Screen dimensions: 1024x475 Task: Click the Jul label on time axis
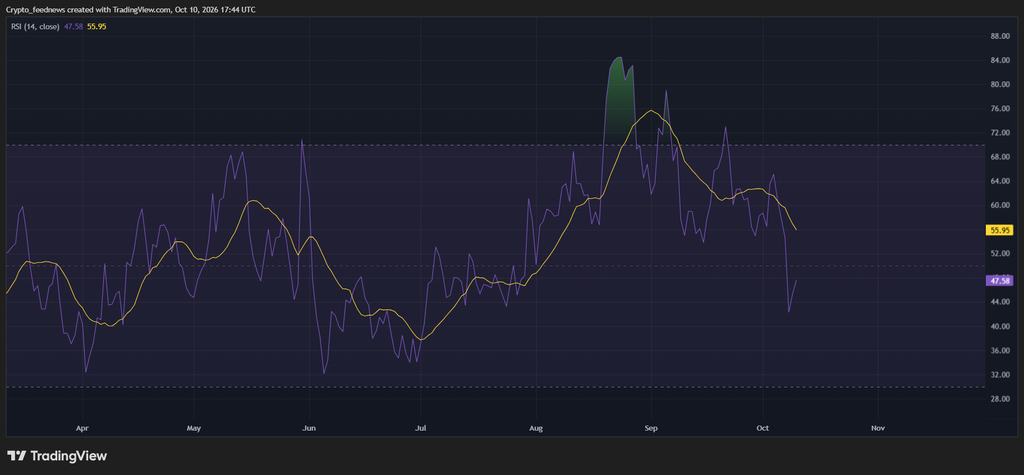pyautogui.click(x=421, y=429)
